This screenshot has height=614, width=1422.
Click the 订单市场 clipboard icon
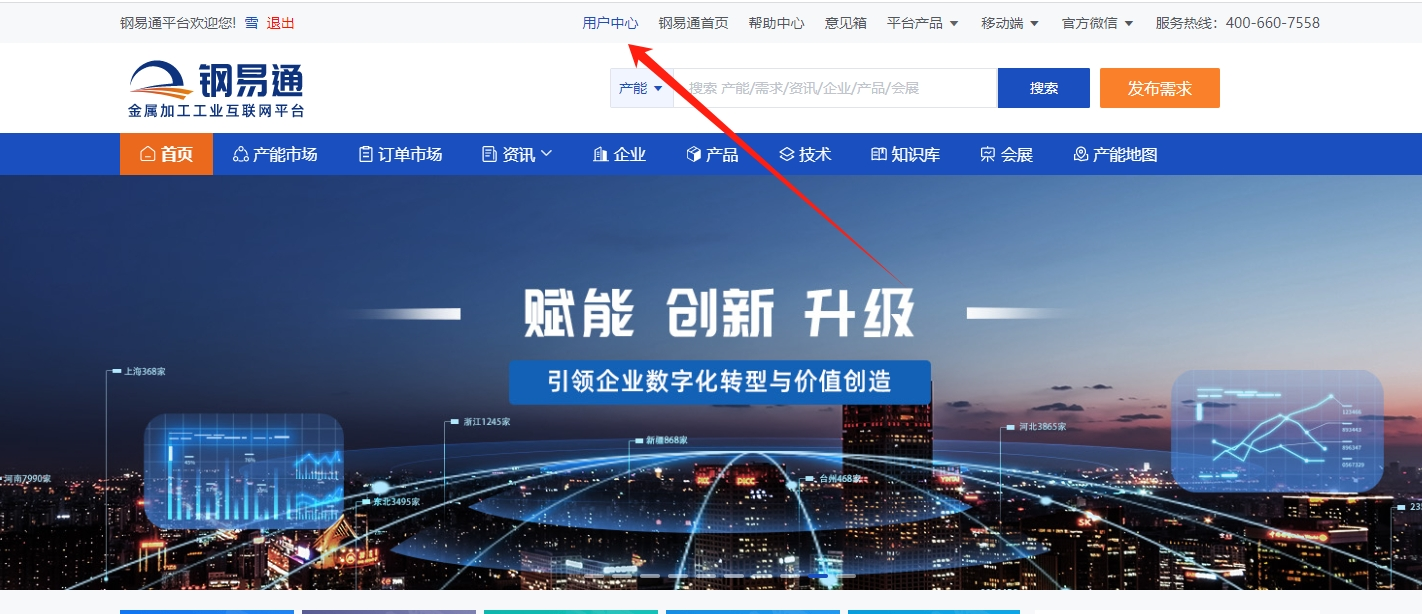click(366, 155)
